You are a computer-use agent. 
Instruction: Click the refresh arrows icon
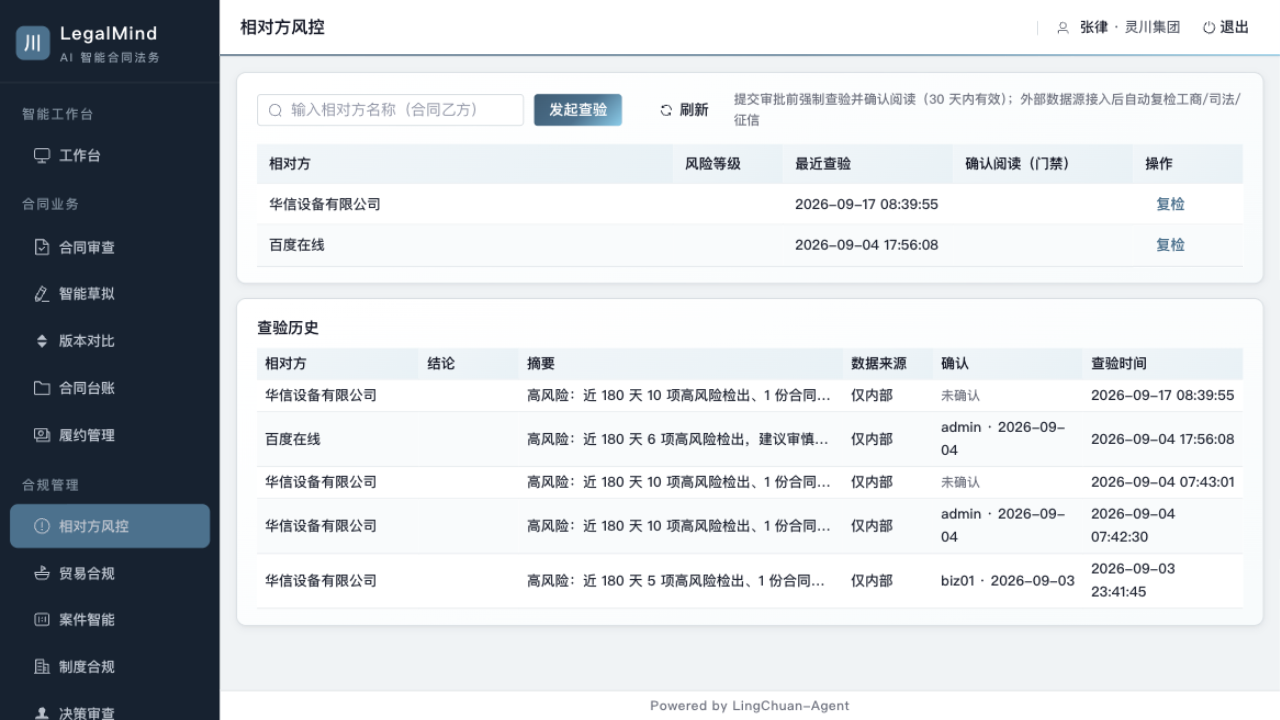(x=666, y=110)
